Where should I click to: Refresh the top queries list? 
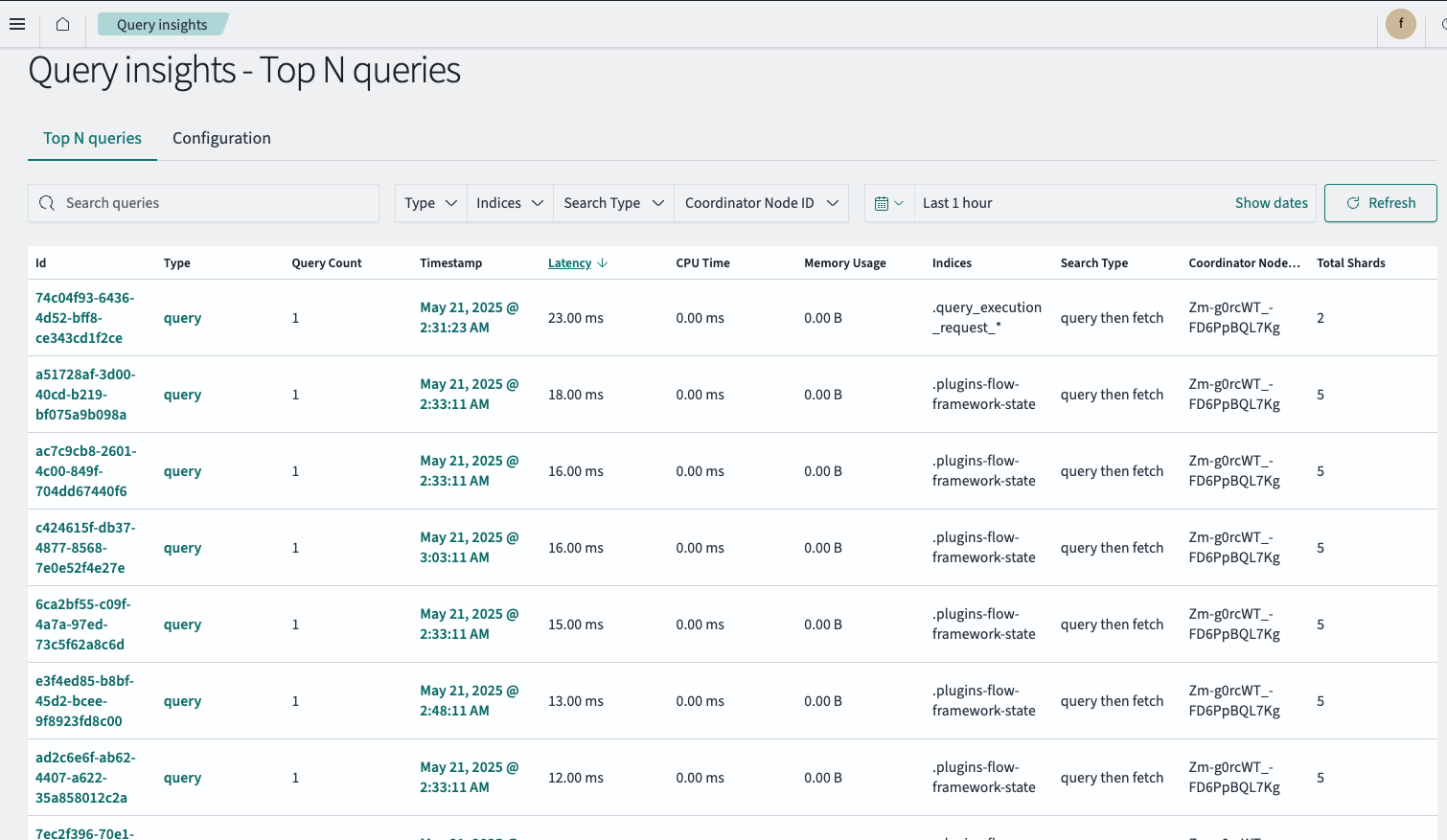coord(1380,203)
